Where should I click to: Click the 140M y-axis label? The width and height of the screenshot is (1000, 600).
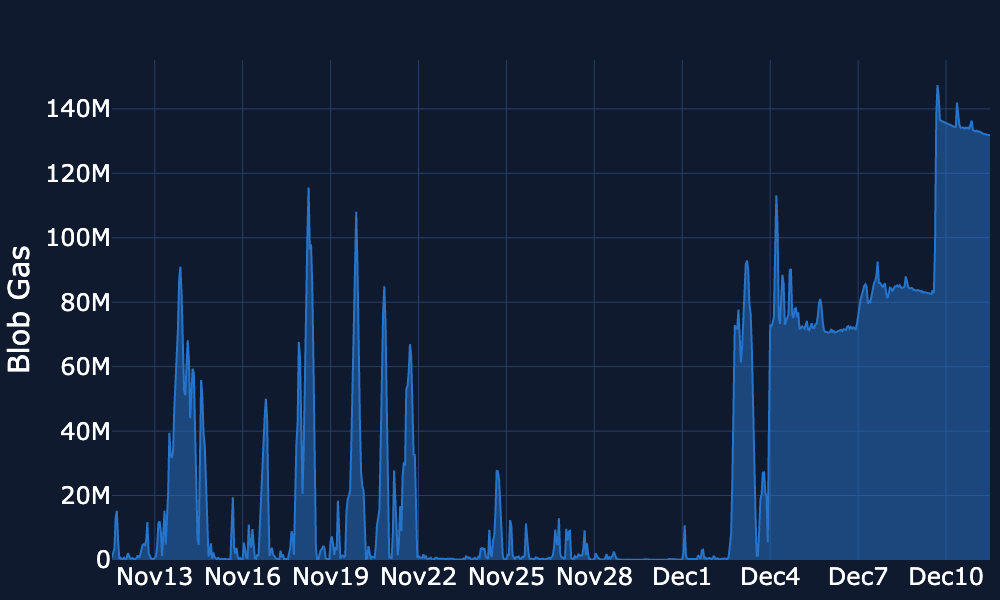78,109
